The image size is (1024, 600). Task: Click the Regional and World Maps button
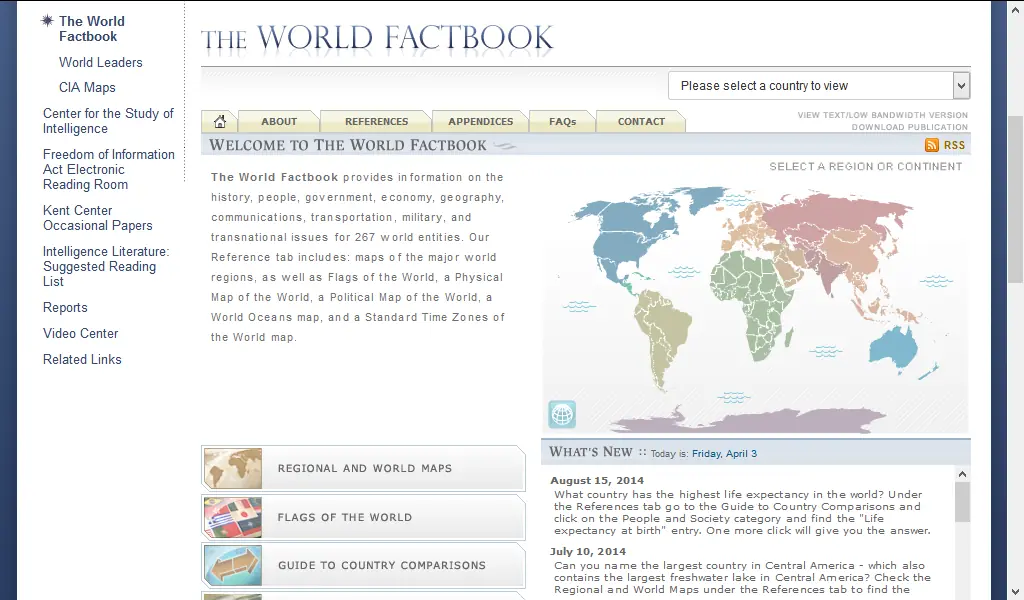[363, 468]
